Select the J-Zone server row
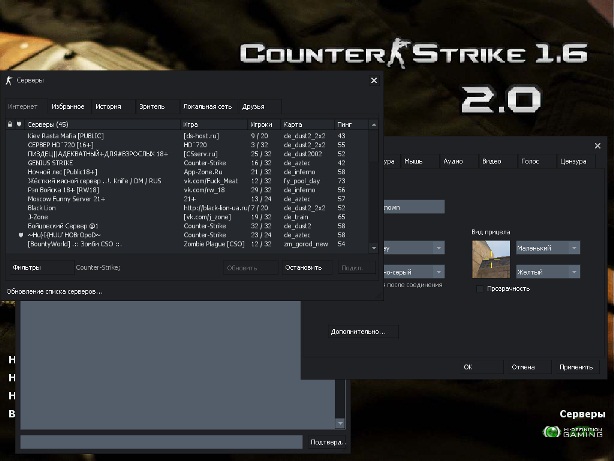This screenshot has height=461, width=614. (187, 217)
